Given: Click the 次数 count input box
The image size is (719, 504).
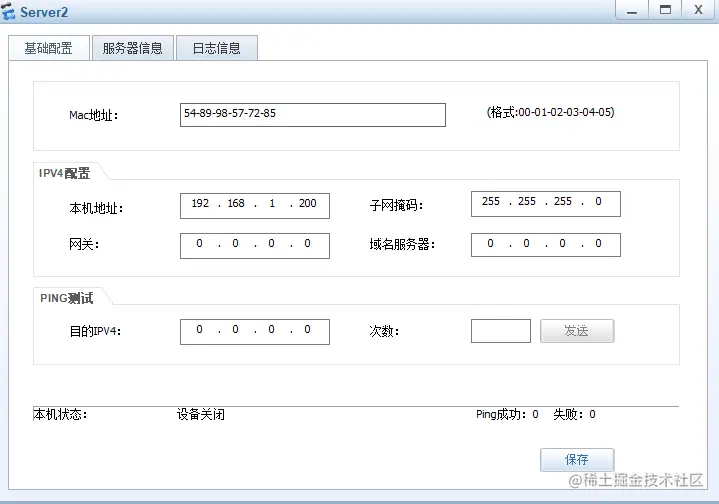Looking at the screenshot, I should [x=501, y=331].
